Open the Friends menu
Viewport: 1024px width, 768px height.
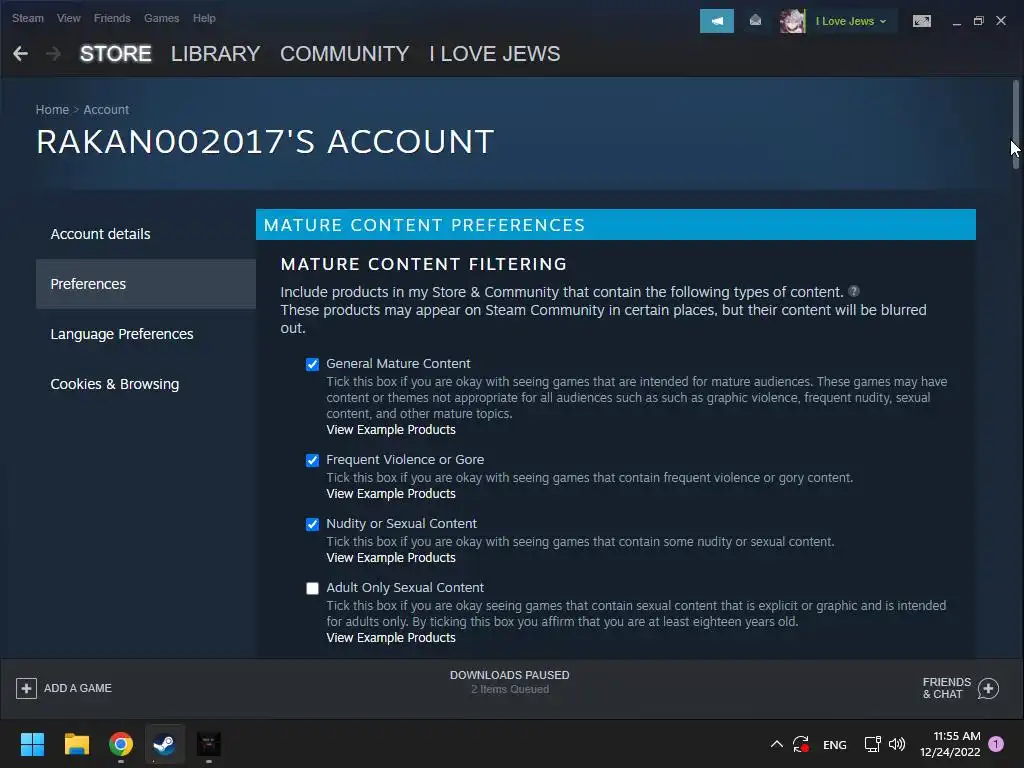click(x=112, y=18)
